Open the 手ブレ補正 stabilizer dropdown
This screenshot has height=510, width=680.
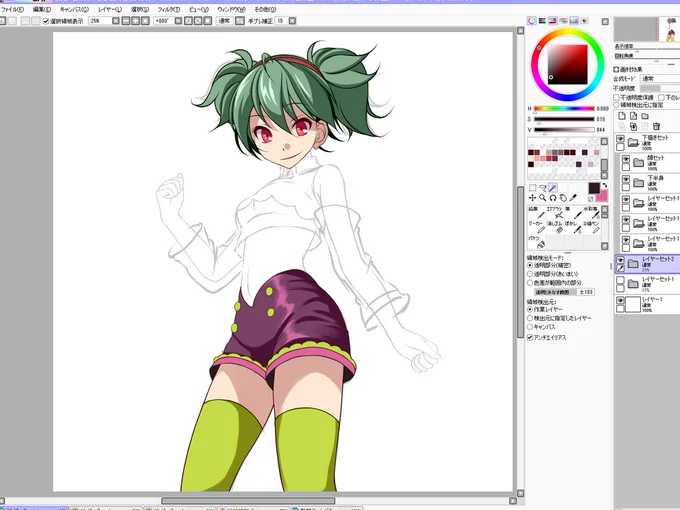coord(292,21)
